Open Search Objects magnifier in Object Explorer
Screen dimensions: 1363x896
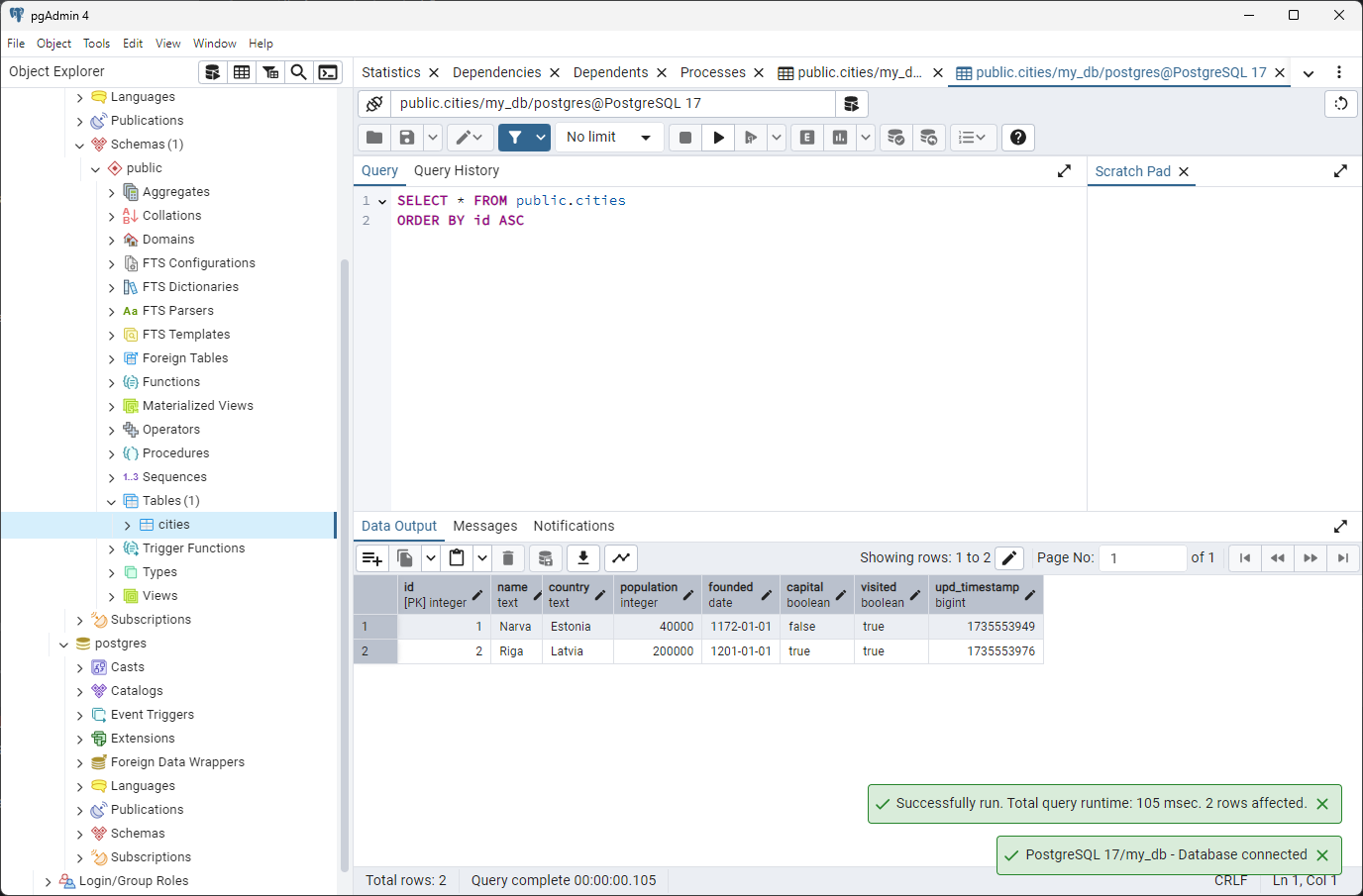pyautogui.click(x=298, y=72)
